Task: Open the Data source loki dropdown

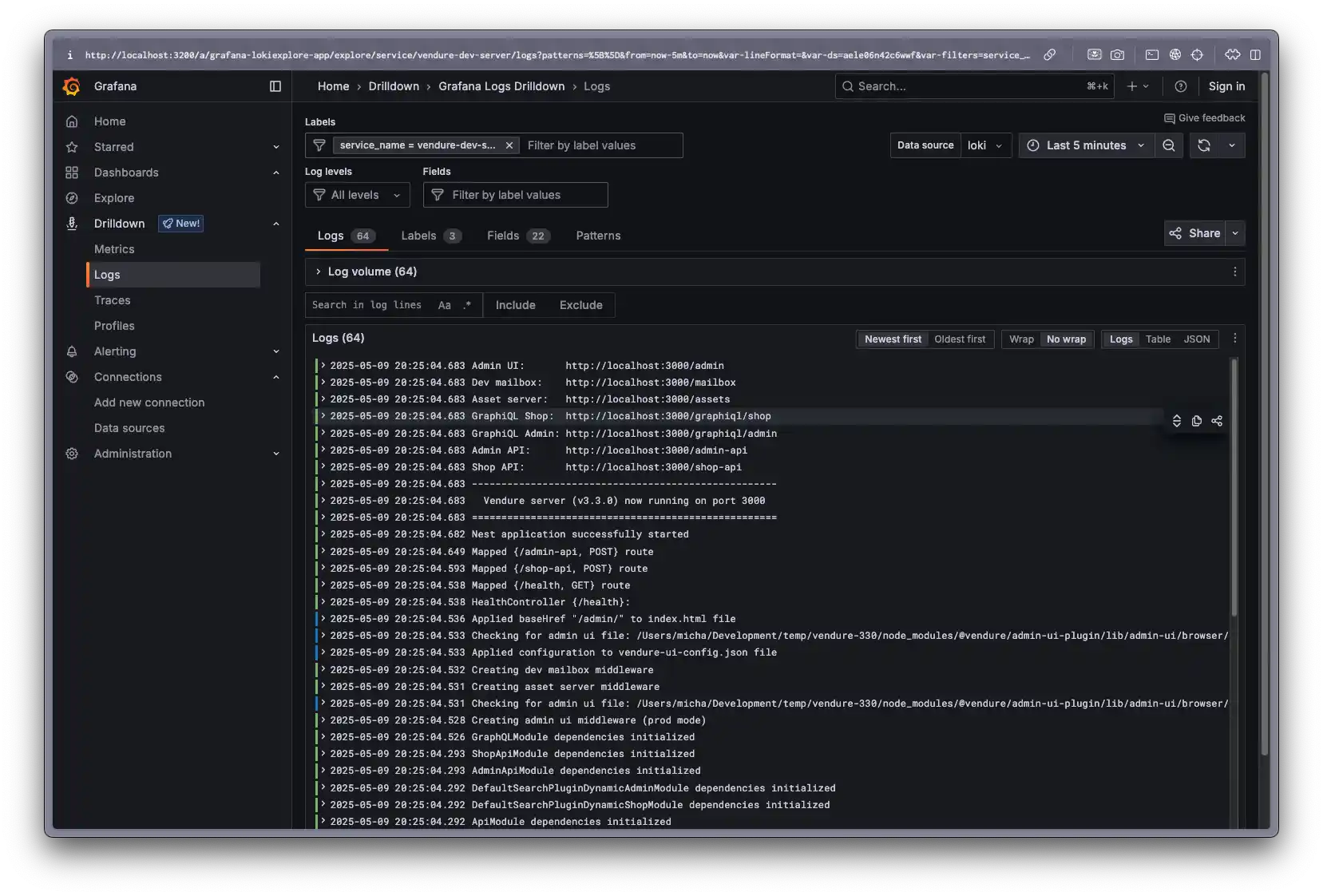Action: (x=985, y=145)
